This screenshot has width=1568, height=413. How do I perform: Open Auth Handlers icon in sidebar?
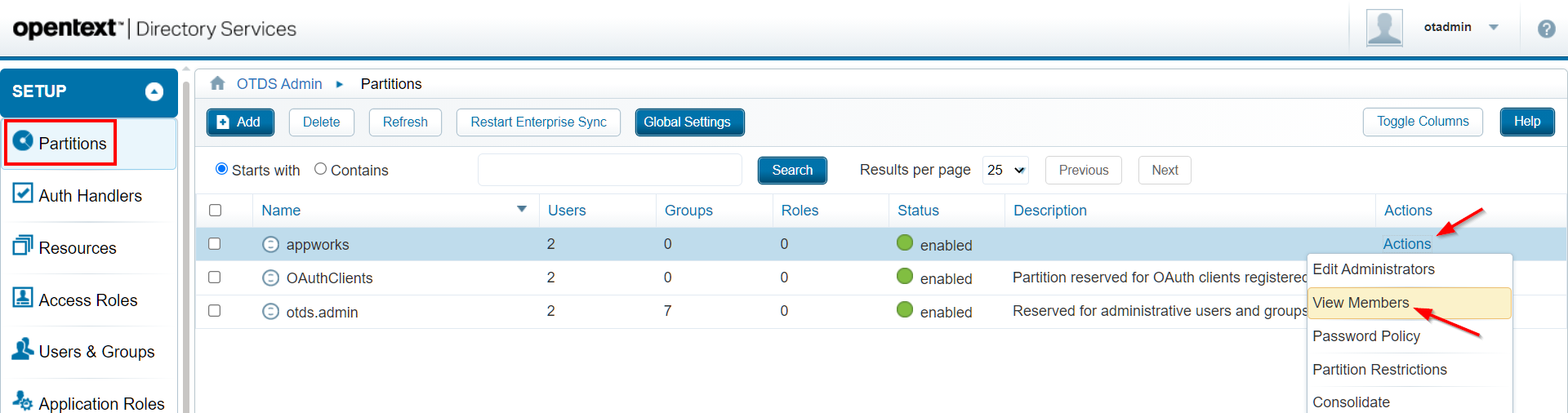tap(23, 193)
